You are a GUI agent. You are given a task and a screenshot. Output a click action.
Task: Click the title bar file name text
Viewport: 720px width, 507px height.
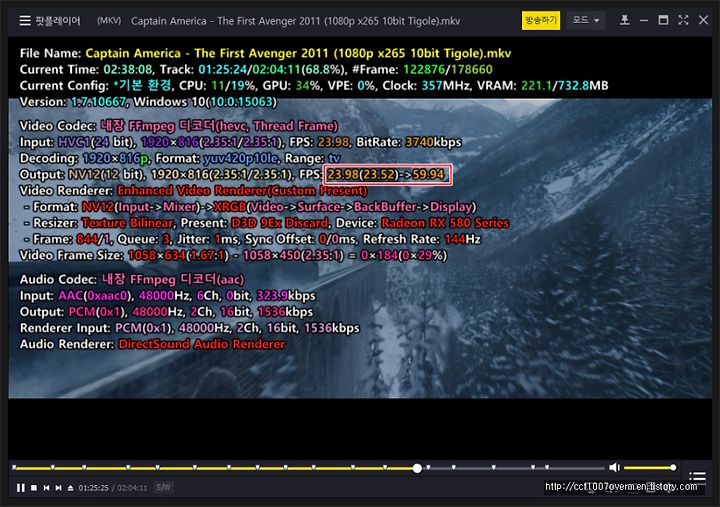[x=295, y=21]
